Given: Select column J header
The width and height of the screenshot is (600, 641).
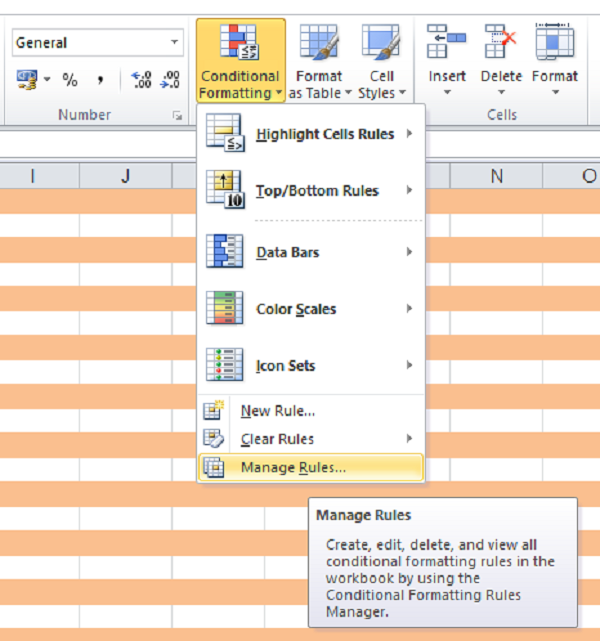Looking at the screenshot, I should click(x=125, y=176).
